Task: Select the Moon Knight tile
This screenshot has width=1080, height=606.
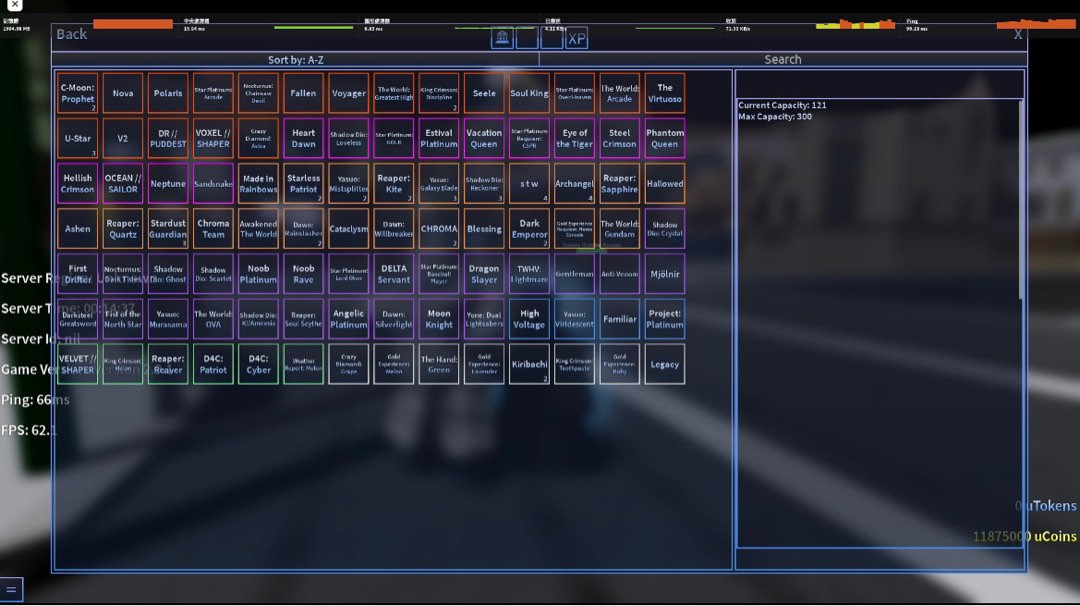Action: click(x=439, y=319)
